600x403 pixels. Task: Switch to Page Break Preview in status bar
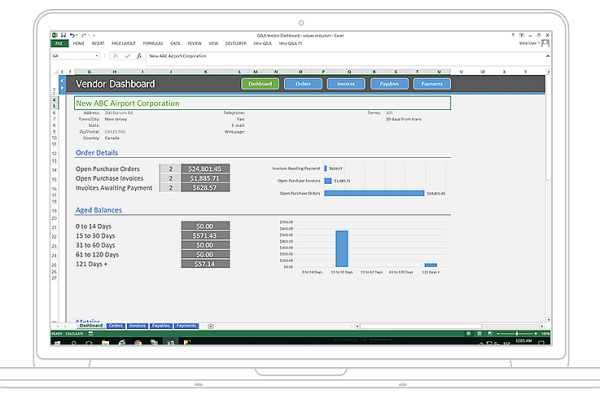(x=490, y=334)
